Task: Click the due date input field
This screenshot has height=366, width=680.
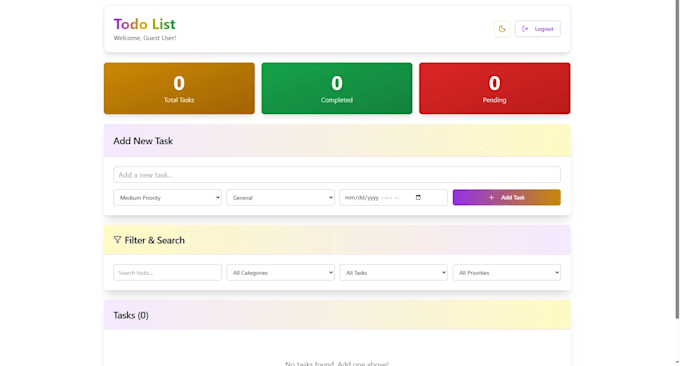Action: click(393, 197)
